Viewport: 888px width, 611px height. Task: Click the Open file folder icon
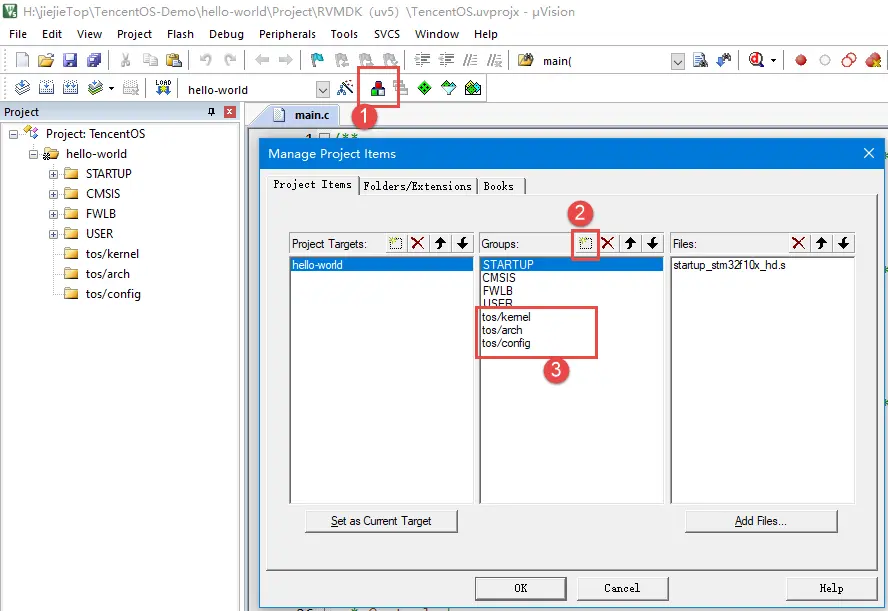tap(46, 60)
